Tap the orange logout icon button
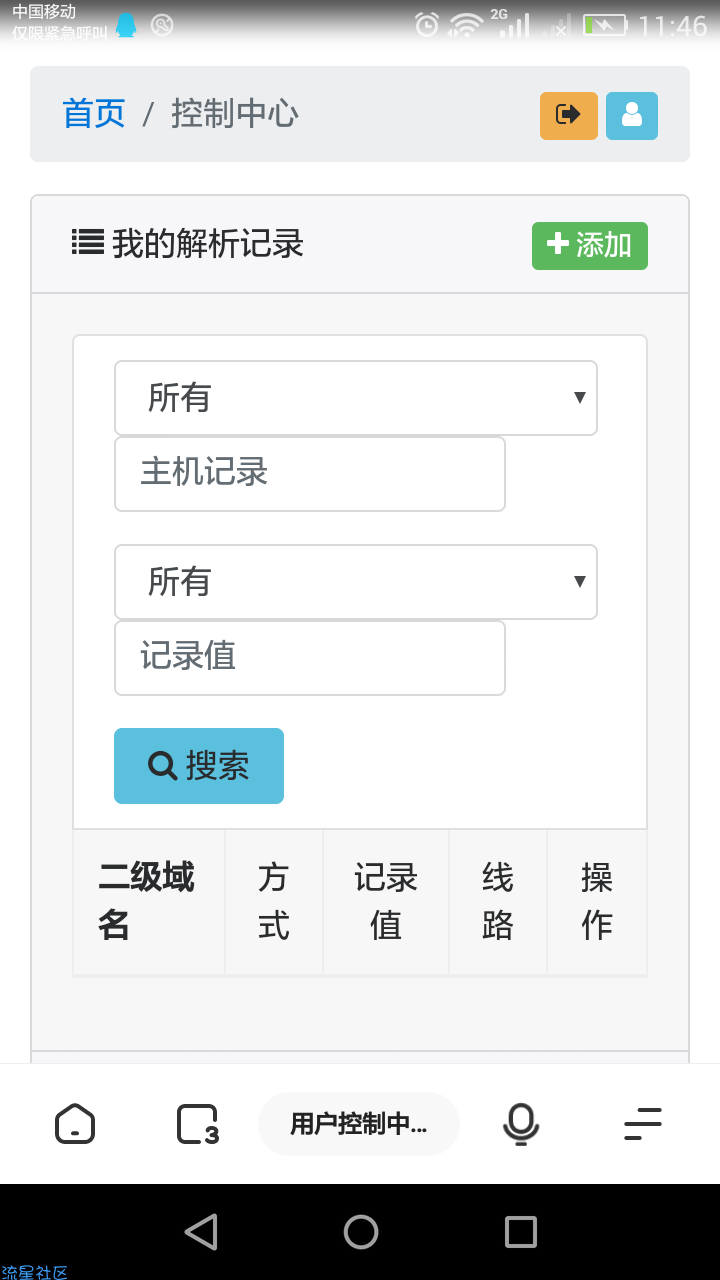 click(569, 115)
